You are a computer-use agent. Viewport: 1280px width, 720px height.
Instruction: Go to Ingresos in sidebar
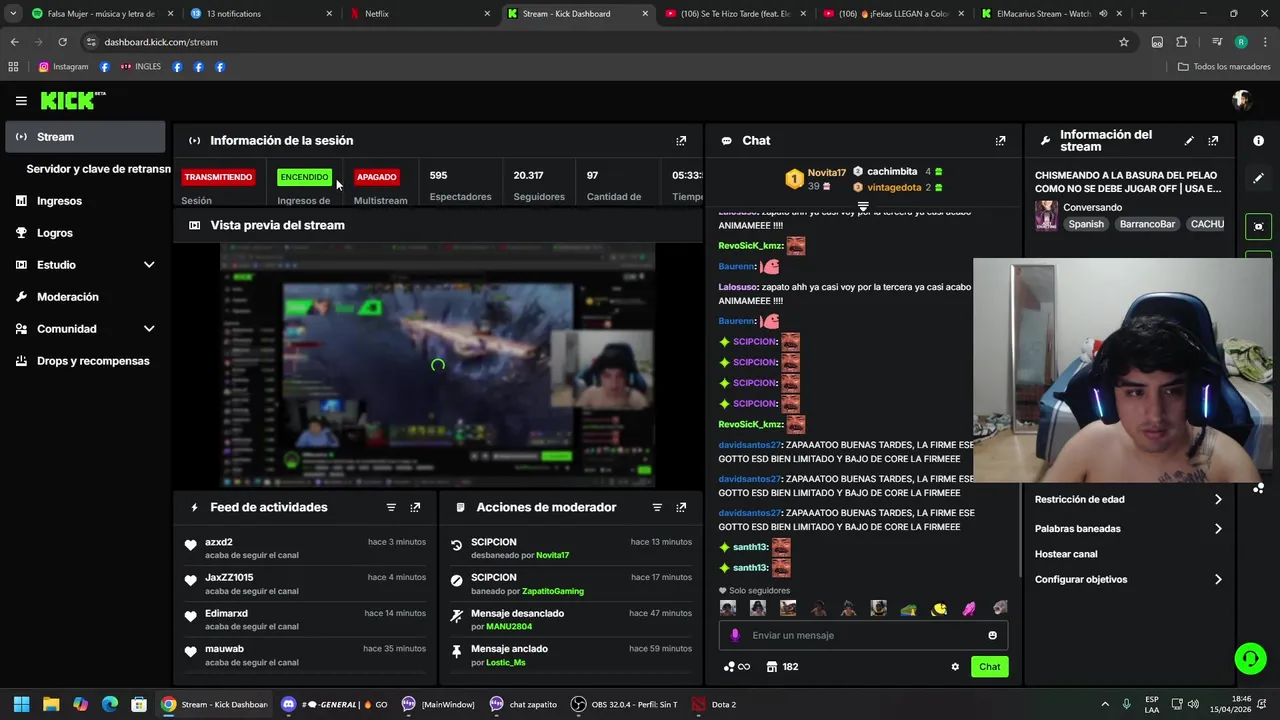tap(85, 201)
